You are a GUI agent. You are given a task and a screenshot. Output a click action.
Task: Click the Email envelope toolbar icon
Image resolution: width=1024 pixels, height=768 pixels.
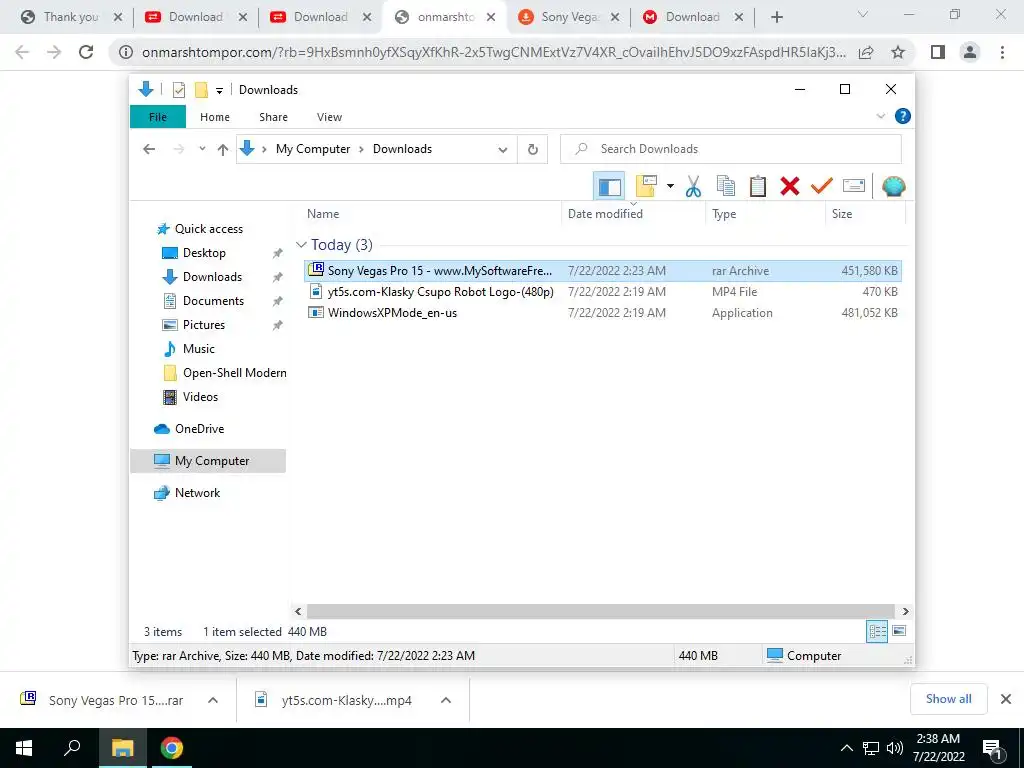click(854, 187)
